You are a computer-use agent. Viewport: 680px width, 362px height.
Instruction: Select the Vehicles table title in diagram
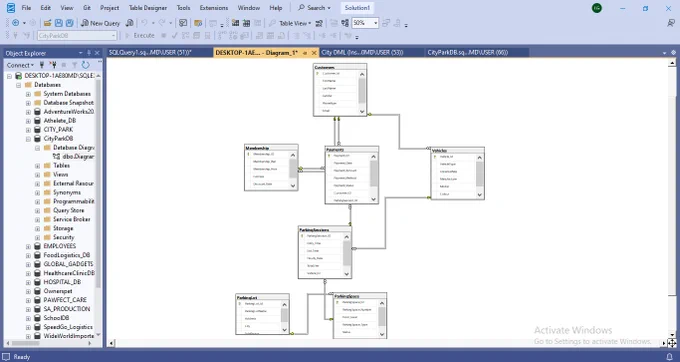click(x=458, y=150)
